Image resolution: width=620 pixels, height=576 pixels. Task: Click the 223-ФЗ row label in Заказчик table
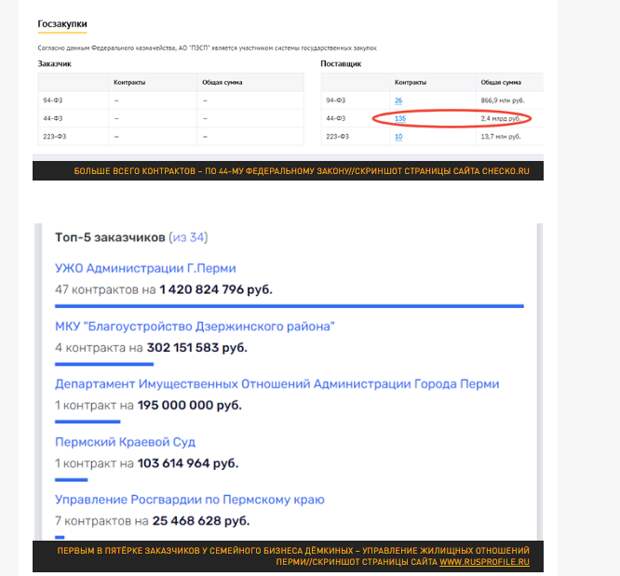(55, 136)
